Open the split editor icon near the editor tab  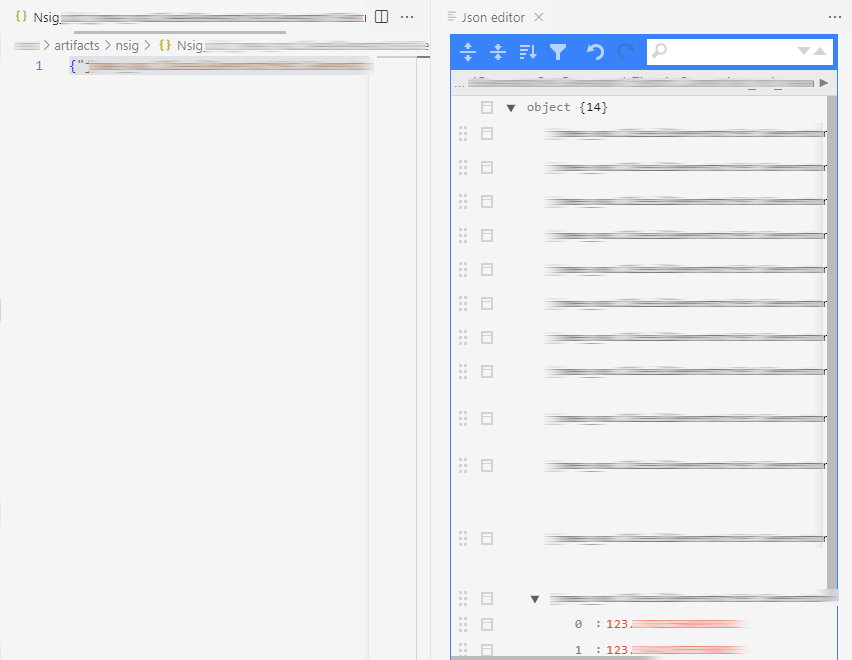point(381,17)
